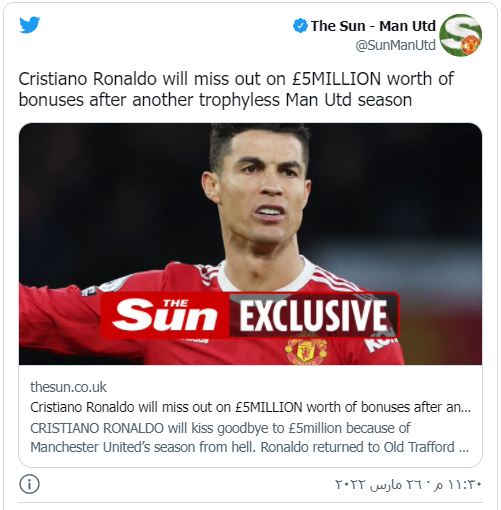
Task: Click the Premier League sleeve badge on the jersey
Action: pyautogui.click(x=89, y=291)
